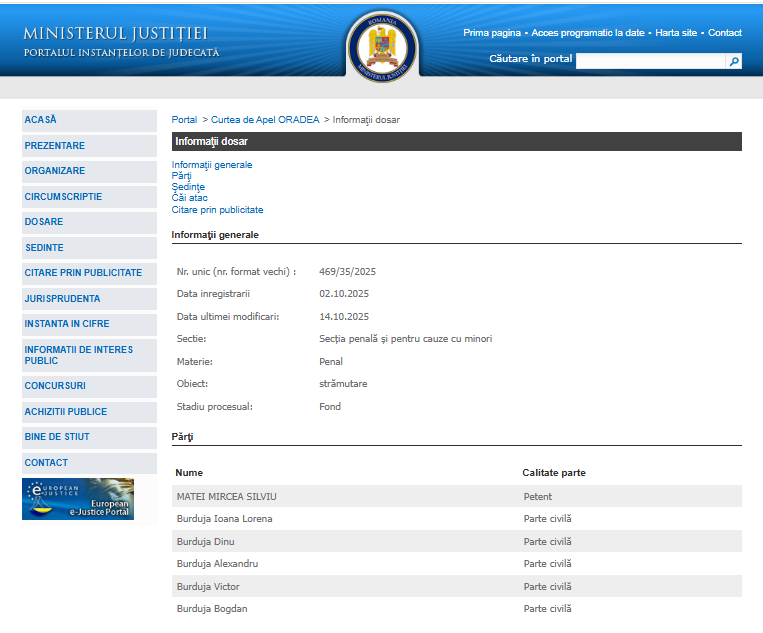763x633 pixels.
Task: Jump to the Părți anchor link
Action: [x=181, y=176]
